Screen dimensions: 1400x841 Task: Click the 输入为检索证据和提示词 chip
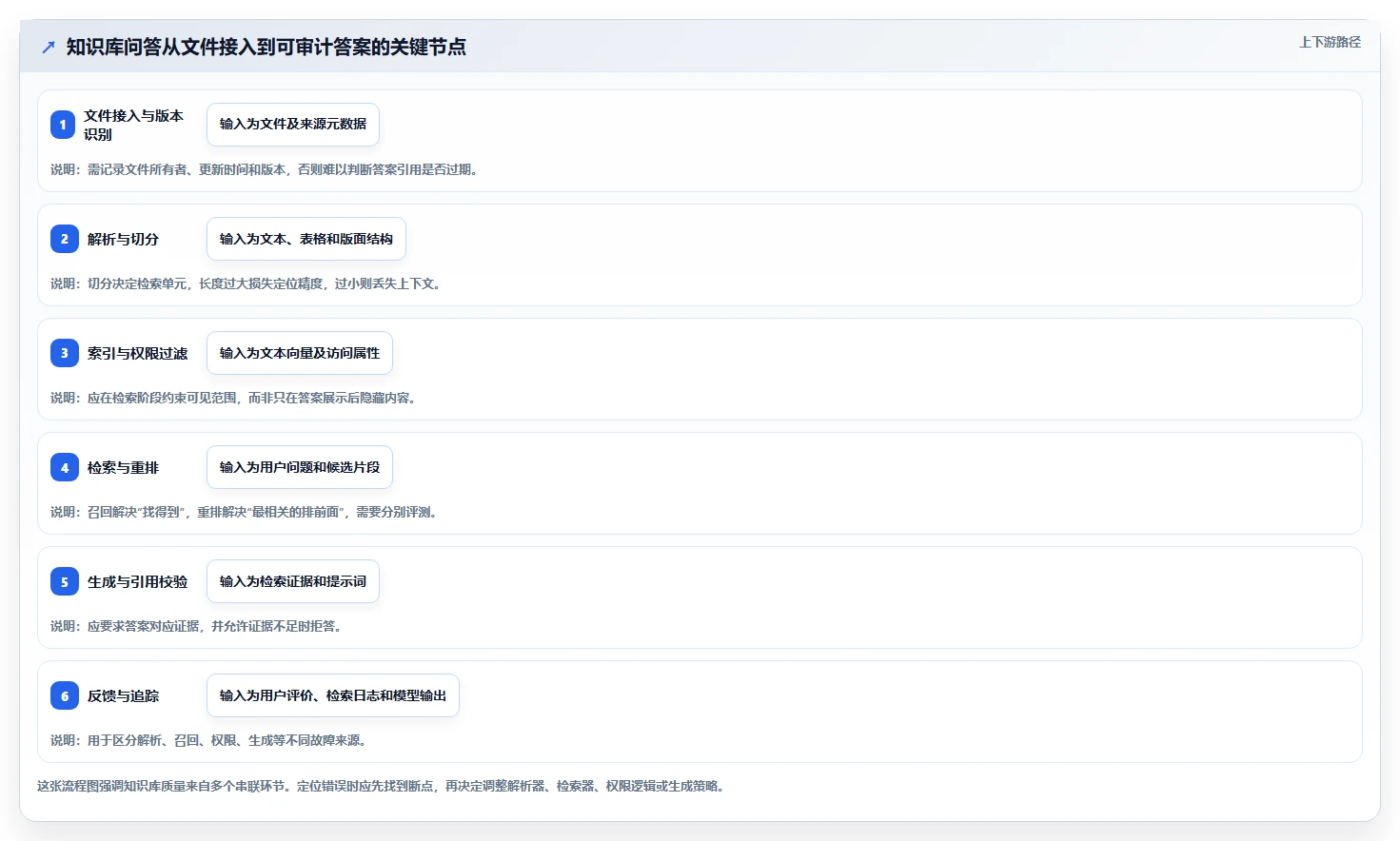[293, 581]
